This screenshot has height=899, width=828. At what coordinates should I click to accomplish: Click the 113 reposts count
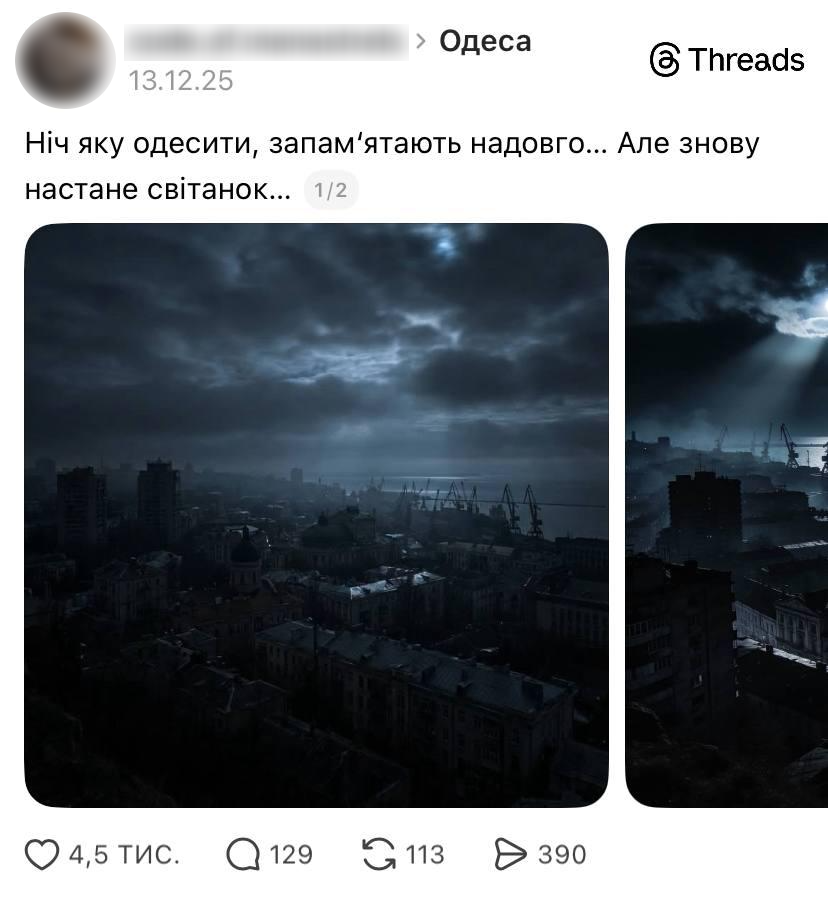tap(425, 855)
